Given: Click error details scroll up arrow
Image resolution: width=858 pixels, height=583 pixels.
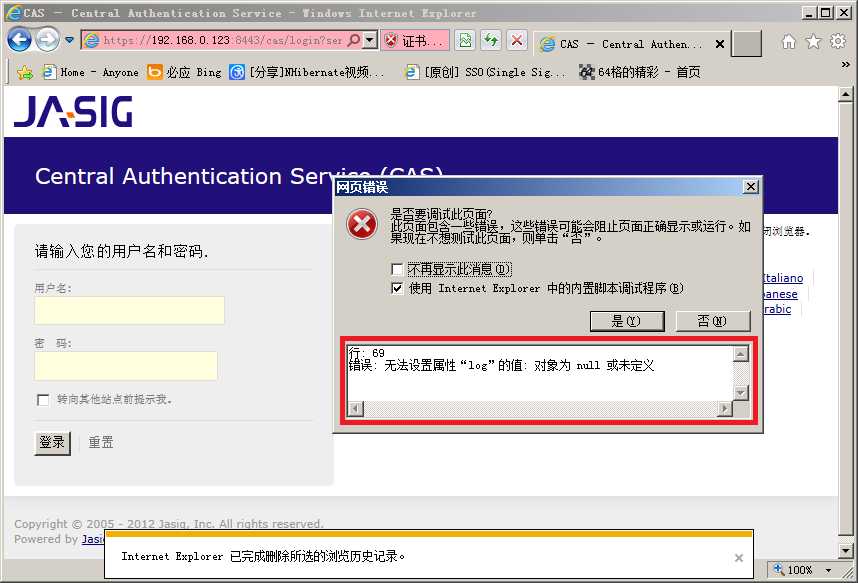Looking at the screenshot, I should point(740,354).
